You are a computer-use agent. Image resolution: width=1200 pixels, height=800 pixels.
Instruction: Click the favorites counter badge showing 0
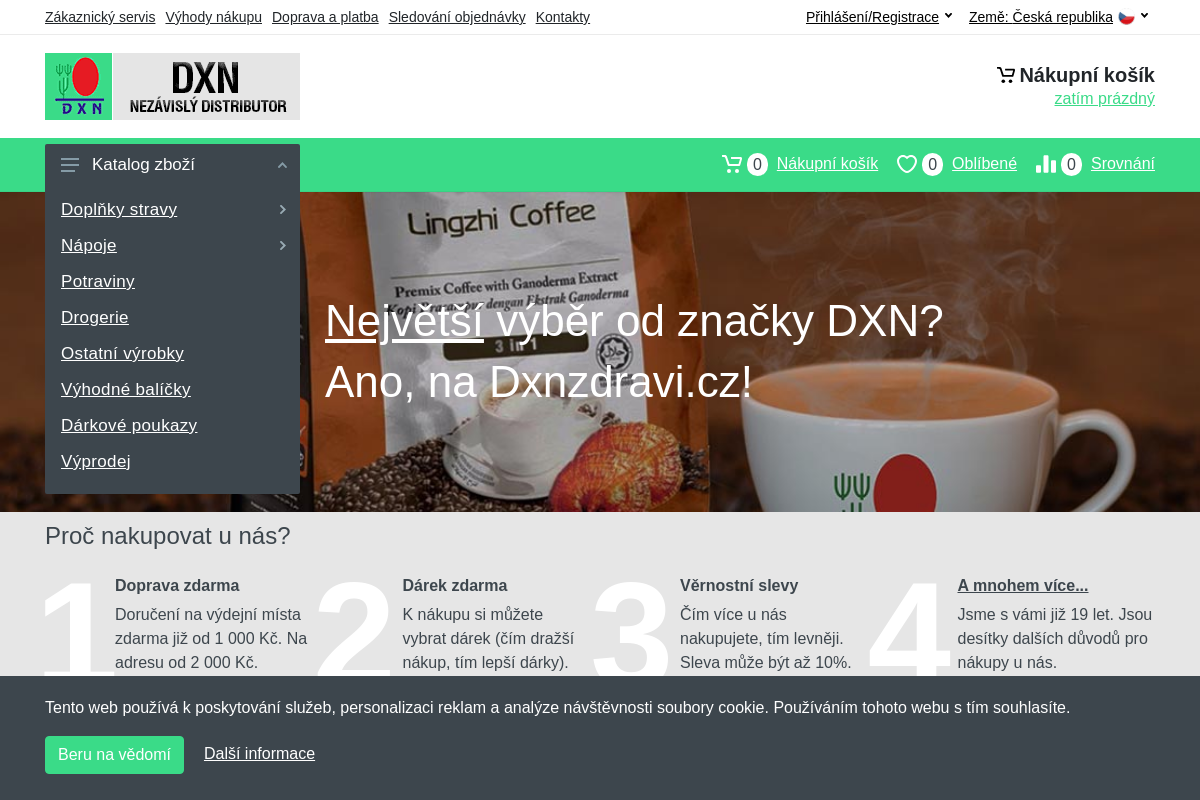pyautogui.click(x=932, y=164)
